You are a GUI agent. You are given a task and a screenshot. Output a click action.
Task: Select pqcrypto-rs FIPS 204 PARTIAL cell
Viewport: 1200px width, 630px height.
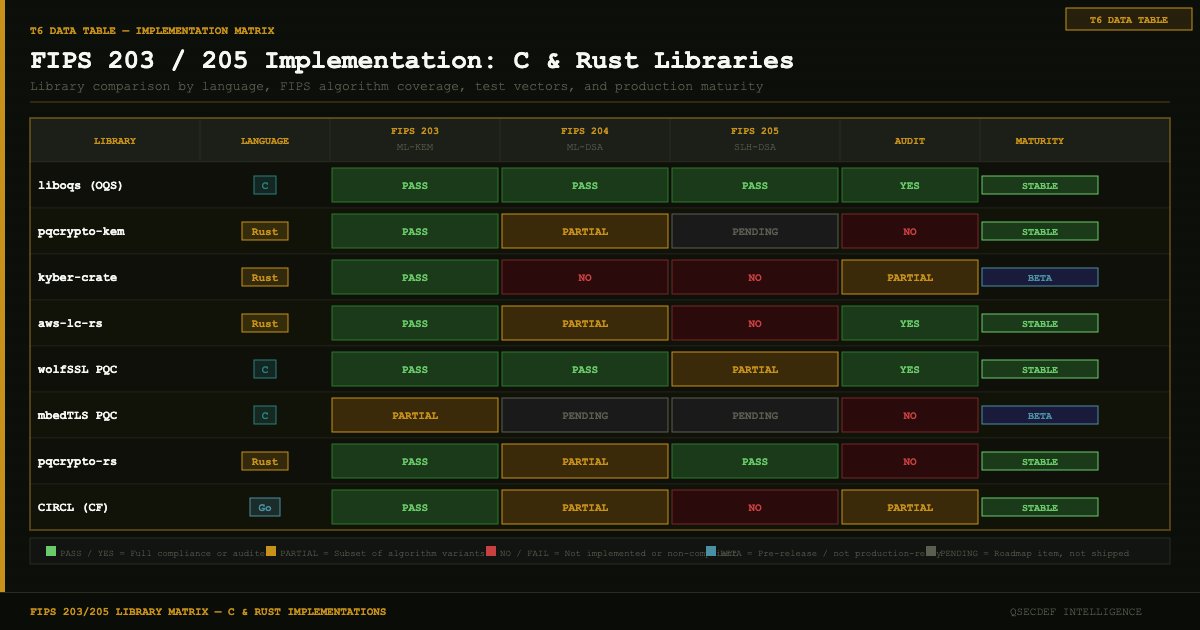point(585,461)
